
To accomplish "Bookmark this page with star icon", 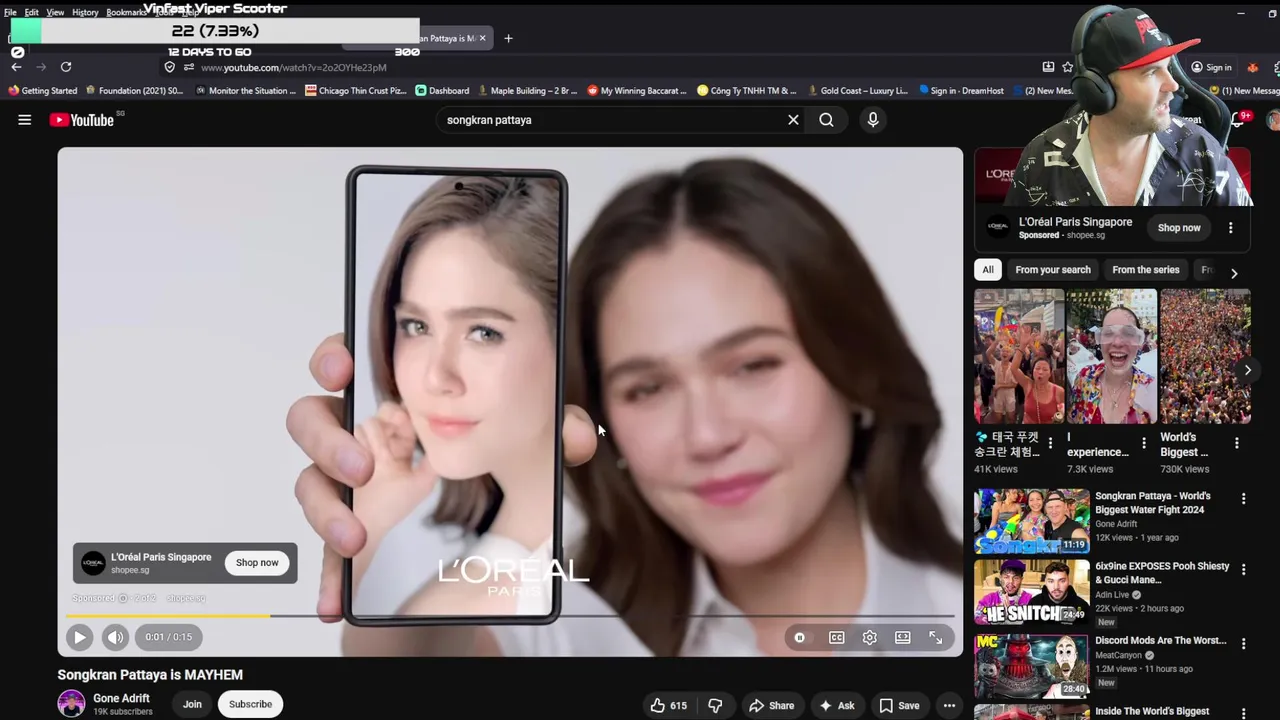I will click(x=1068, y=67).
